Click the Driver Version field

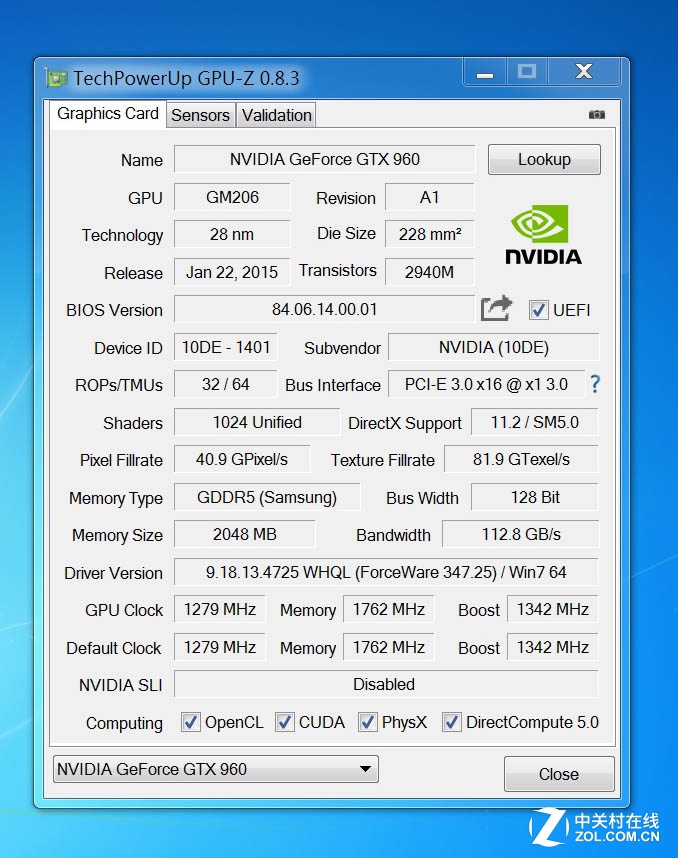[x=386, y=572]
